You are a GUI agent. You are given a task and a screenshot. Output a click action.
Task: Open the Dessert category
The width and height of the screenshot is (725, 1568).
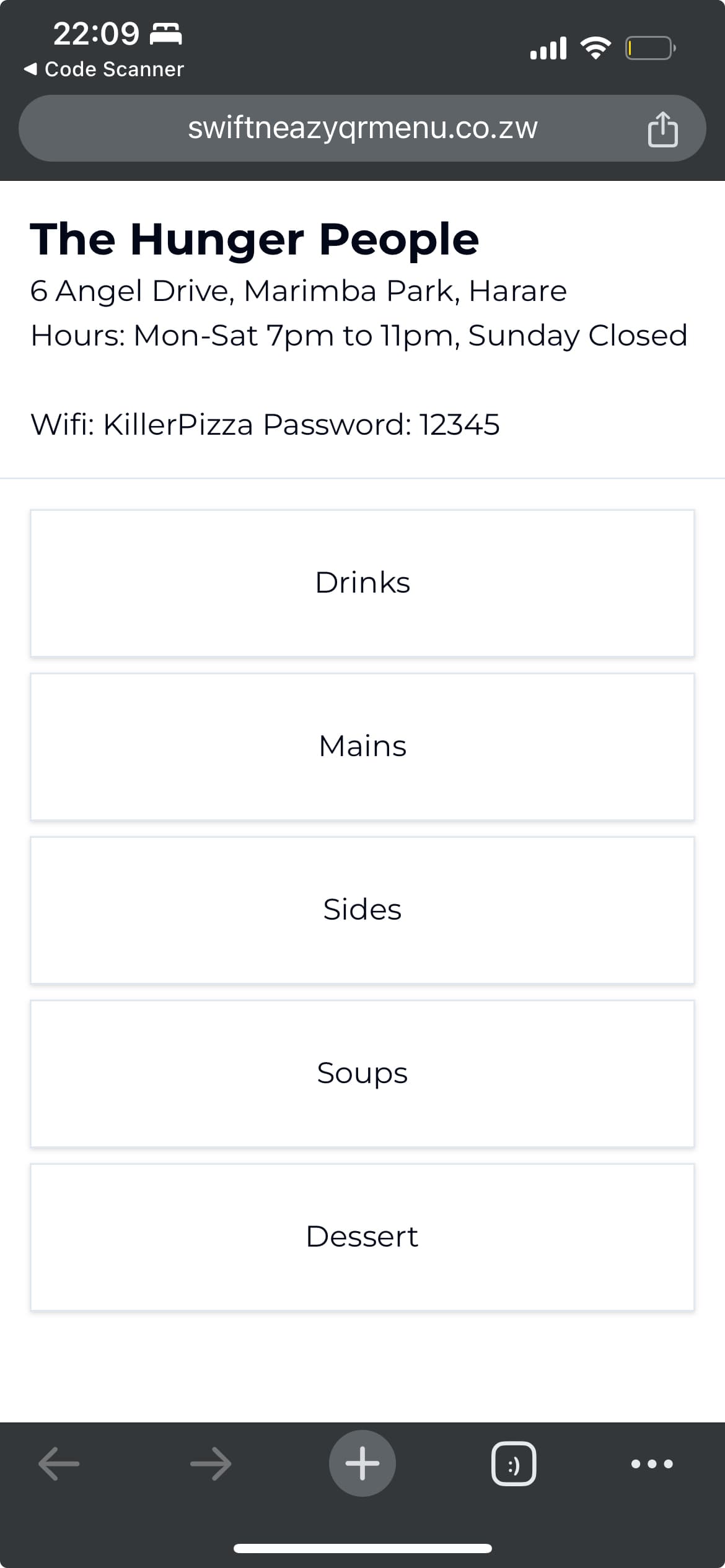click(362, 1237)
